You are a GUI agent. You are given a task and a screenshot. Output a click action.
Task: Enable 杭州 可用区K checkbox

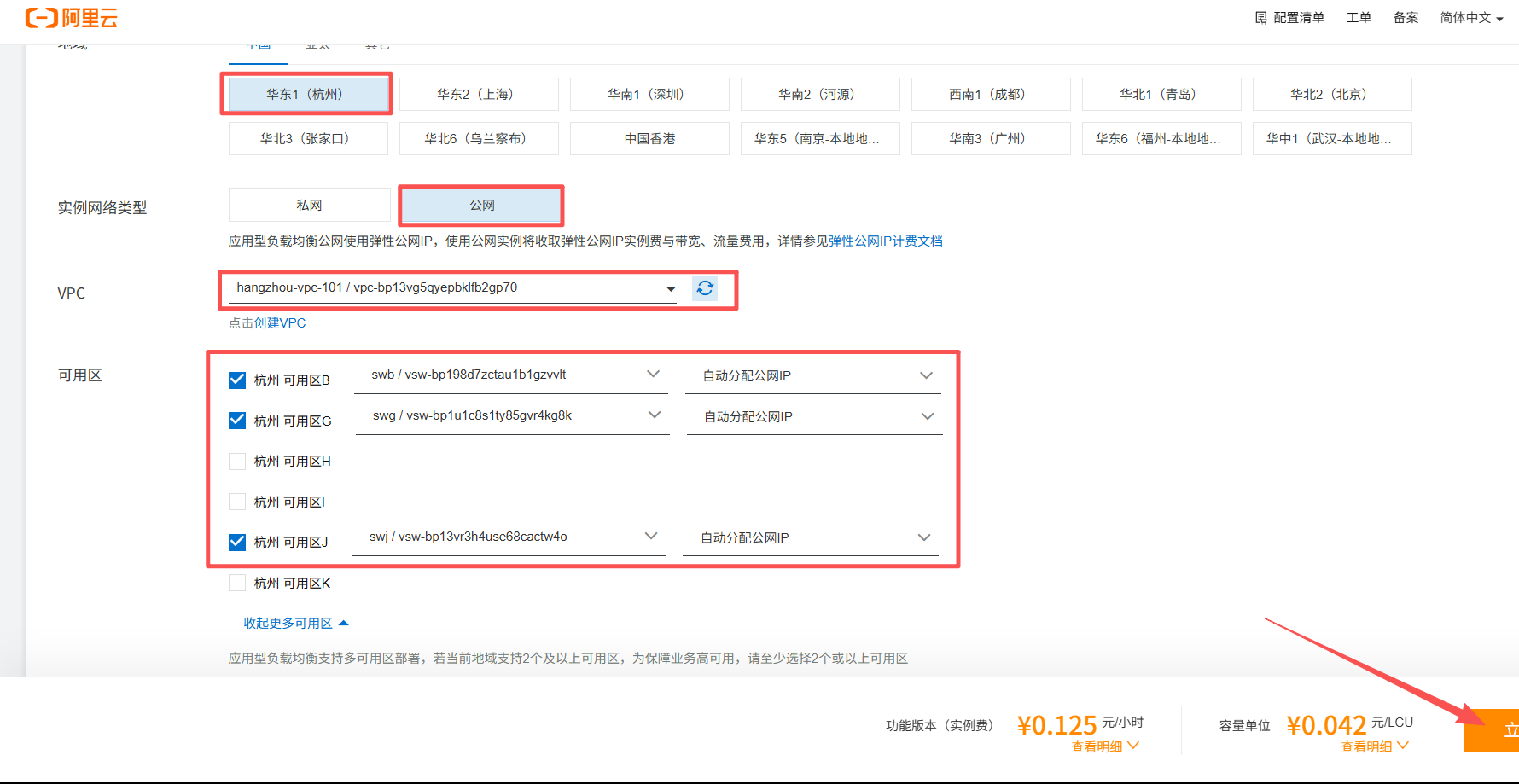tap(237, 584)
